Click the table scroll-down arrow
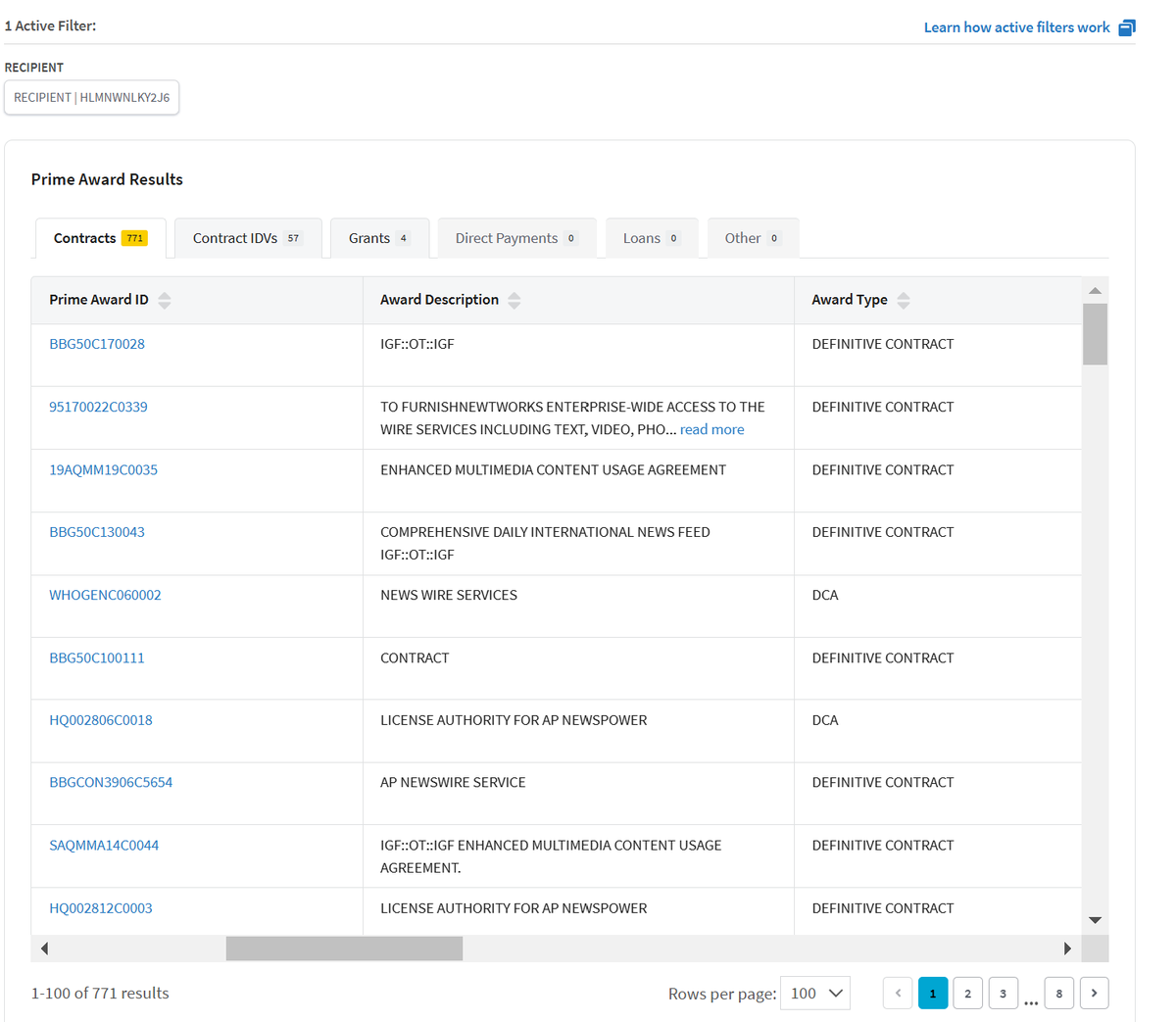The image size is (1176, 1022). pos(1095,920)
